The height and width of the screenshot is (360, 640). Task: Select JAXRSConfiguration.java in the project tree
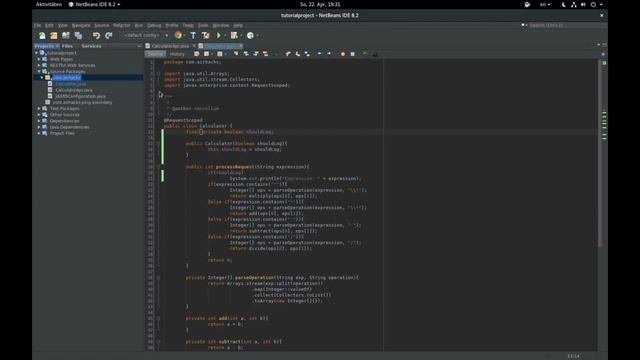tap(80, 96)
